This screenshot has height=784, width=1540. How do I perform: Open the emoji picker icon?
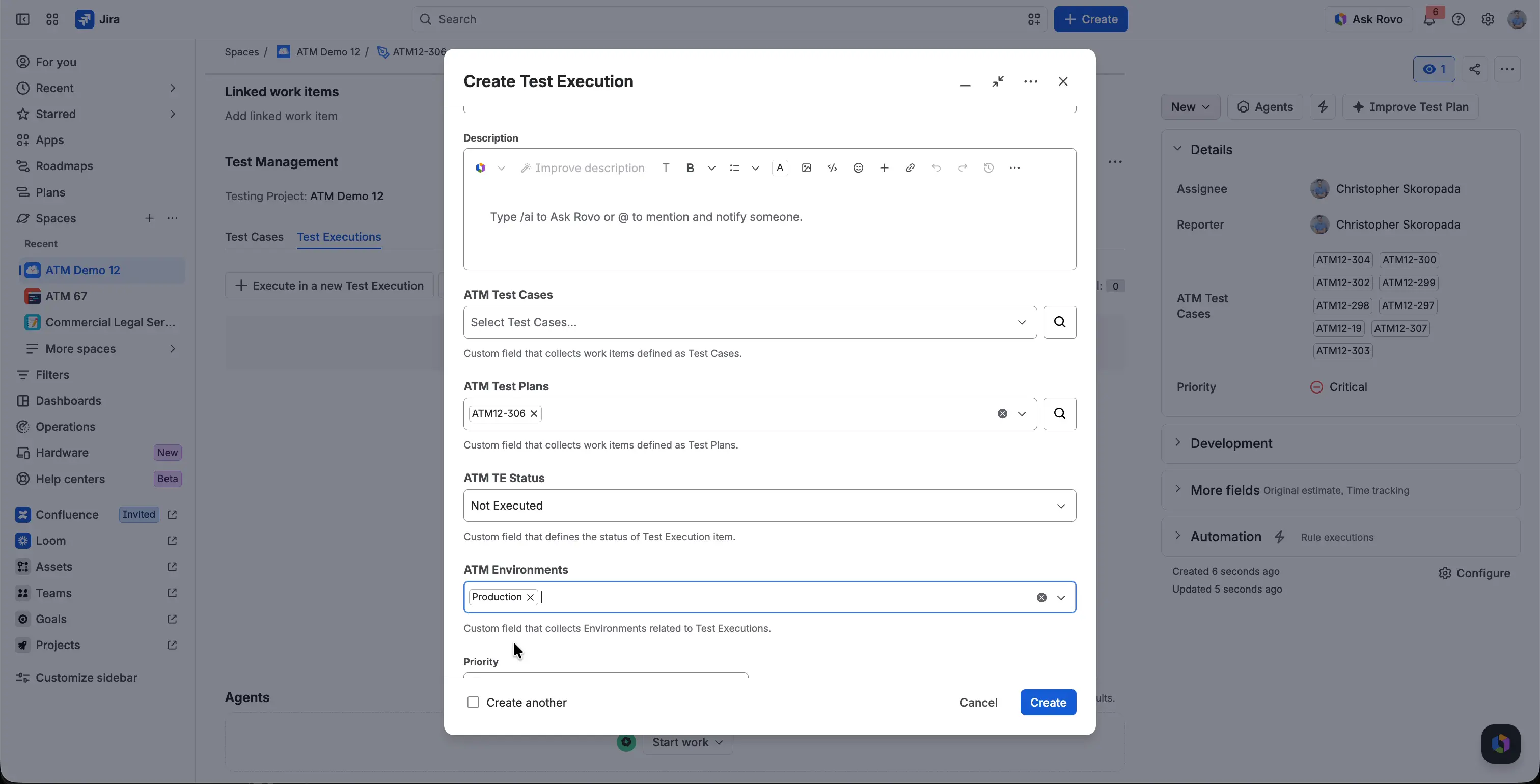[858, 168]
